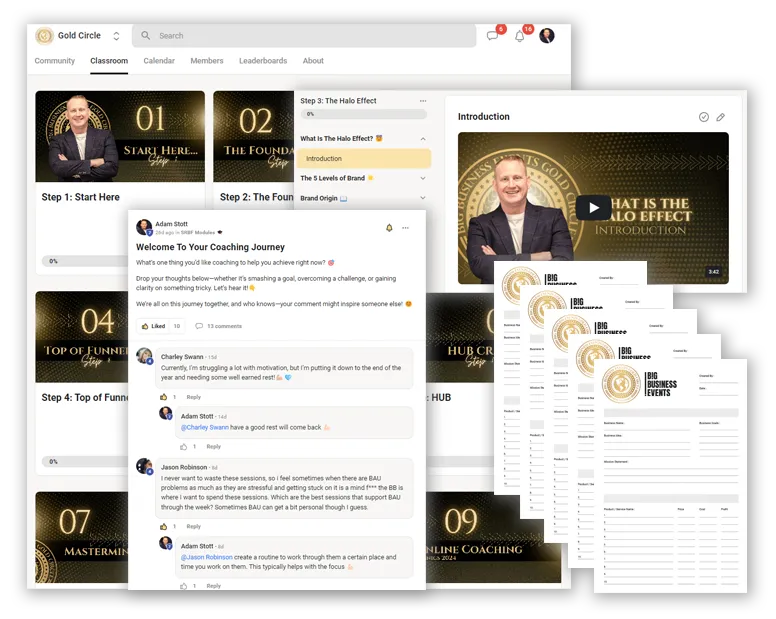776x619 pixels.
Task: Toggle the Liked button on the post
Action: pyautogui.click(x=153, y=326)
